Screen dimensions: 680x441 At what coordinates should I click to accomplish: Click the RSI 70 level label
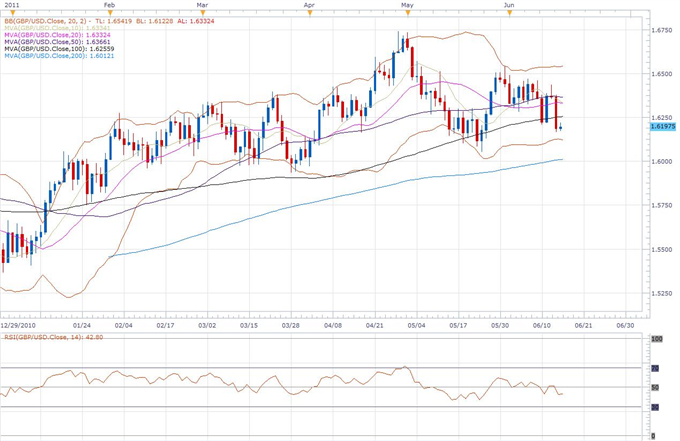point(655,368)
